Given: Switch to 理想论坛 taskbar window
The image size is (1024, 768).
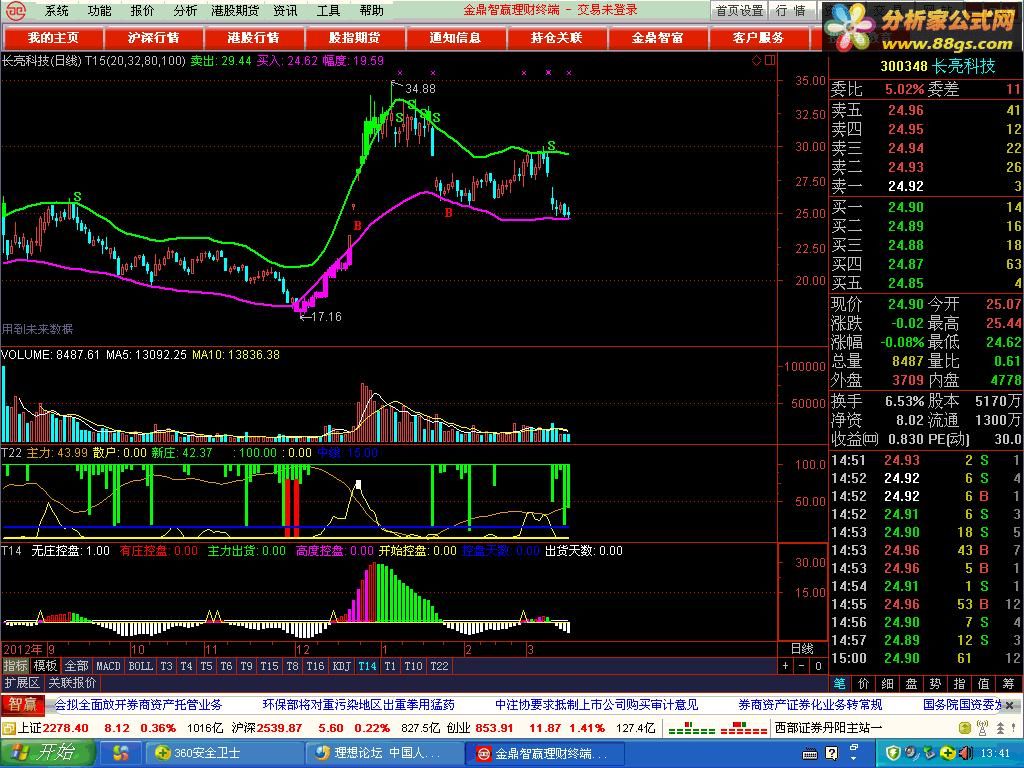Looking at the screenshot, I should point(384,753).
